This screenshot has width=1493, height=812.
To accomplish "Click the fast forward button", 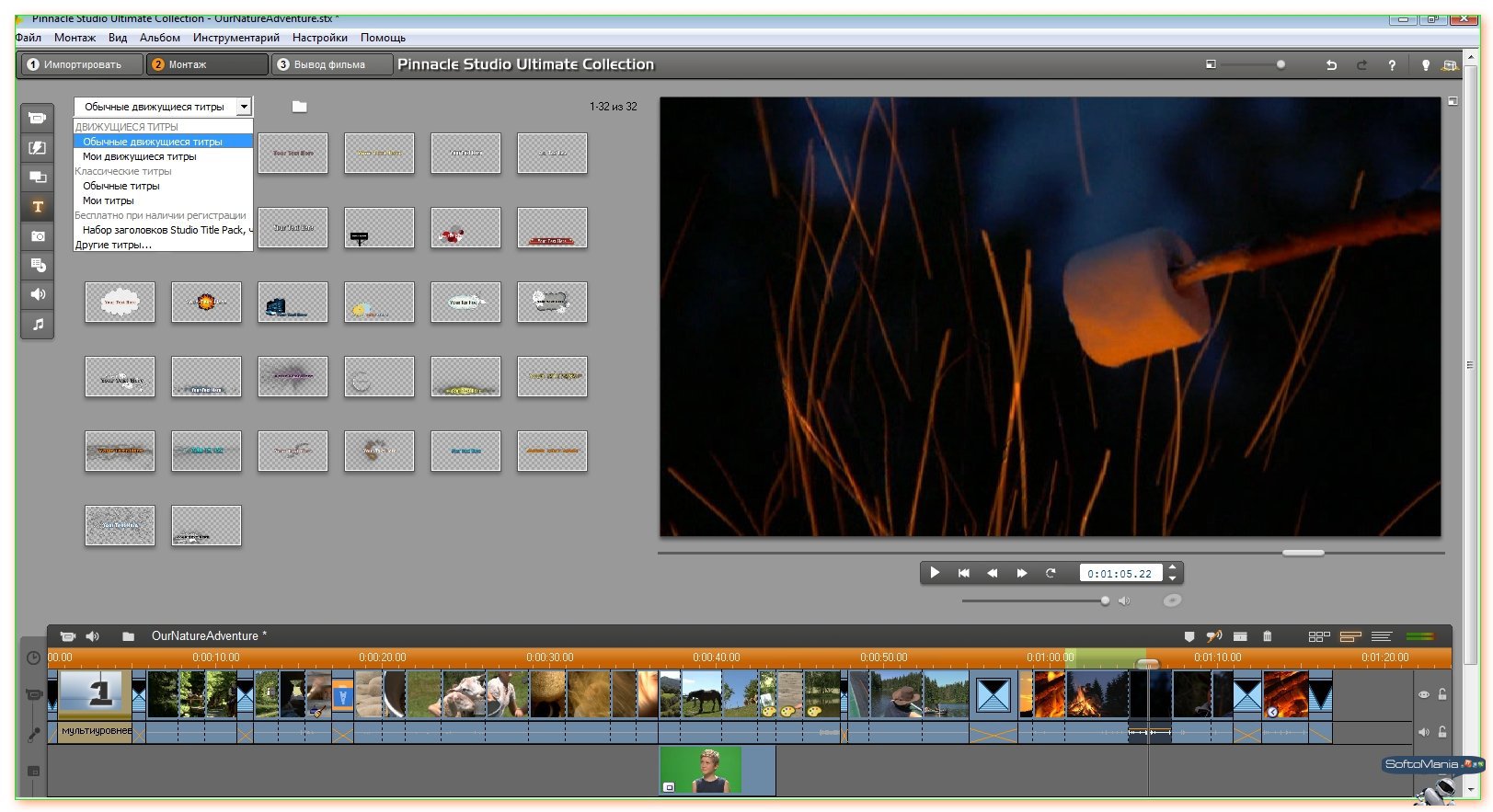I will (x=1022, y=573).
